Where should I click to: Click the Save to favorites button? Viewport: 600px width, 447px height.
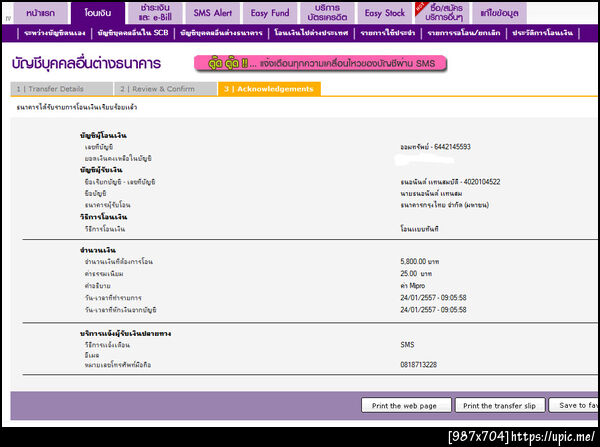click(x=574, y=405)
